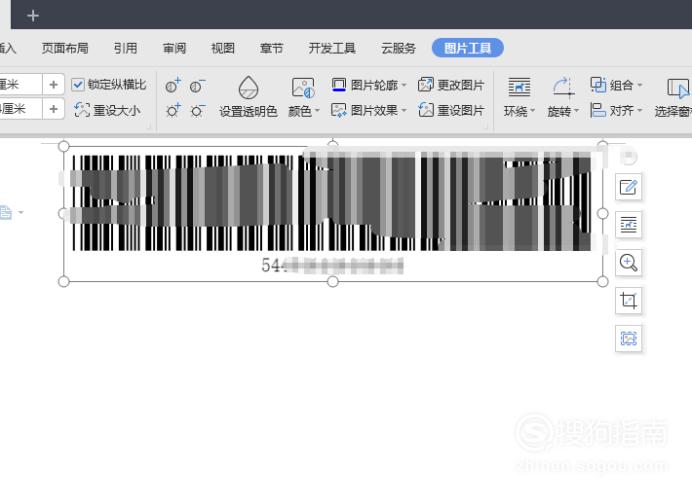The width and height of the screenshot is (692, 500).
Task: Click the bottom-right resize handle of image
Action: pos(602,282)
